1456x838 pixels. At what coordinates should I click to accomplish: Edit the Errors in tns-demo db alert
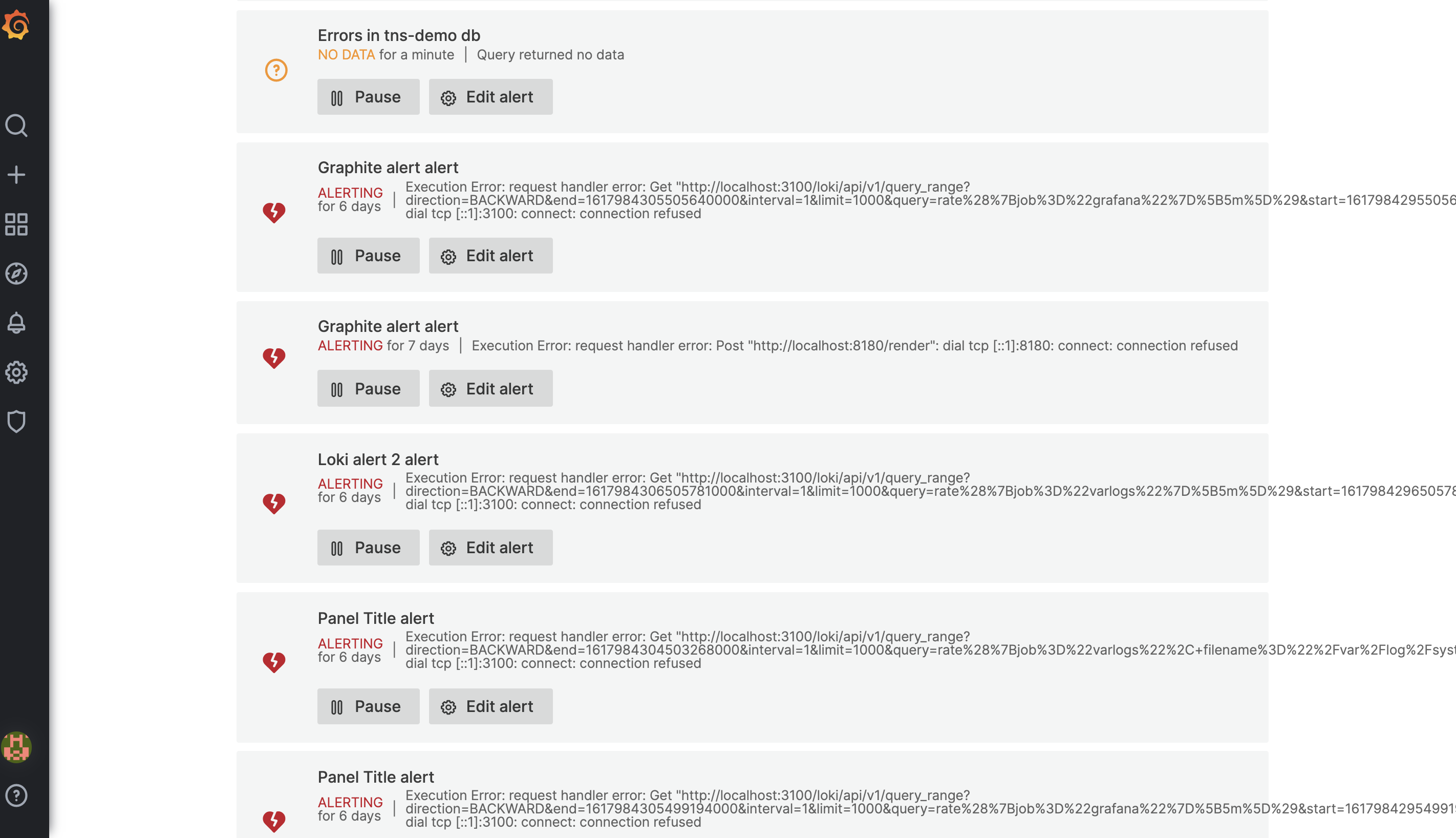click(x=490, y=97)
